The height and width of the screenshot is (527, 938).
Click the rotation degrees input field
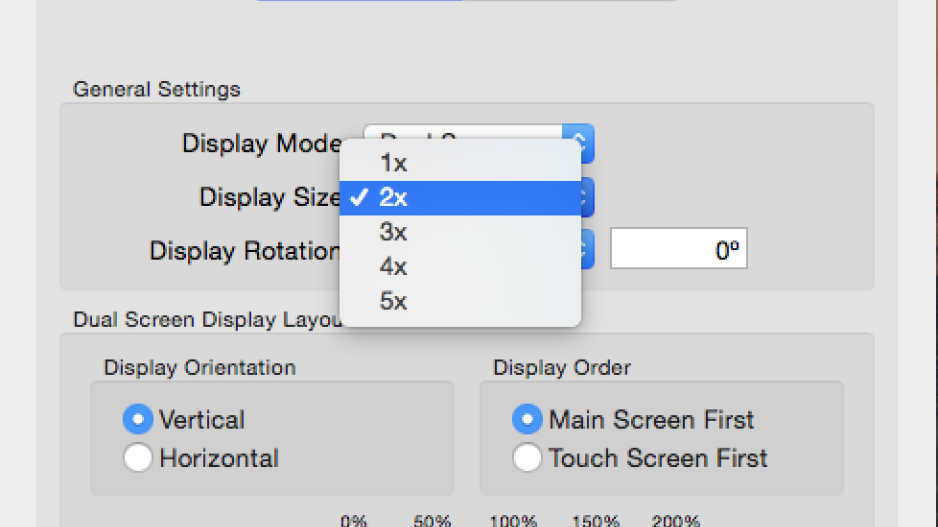[678, 248]
